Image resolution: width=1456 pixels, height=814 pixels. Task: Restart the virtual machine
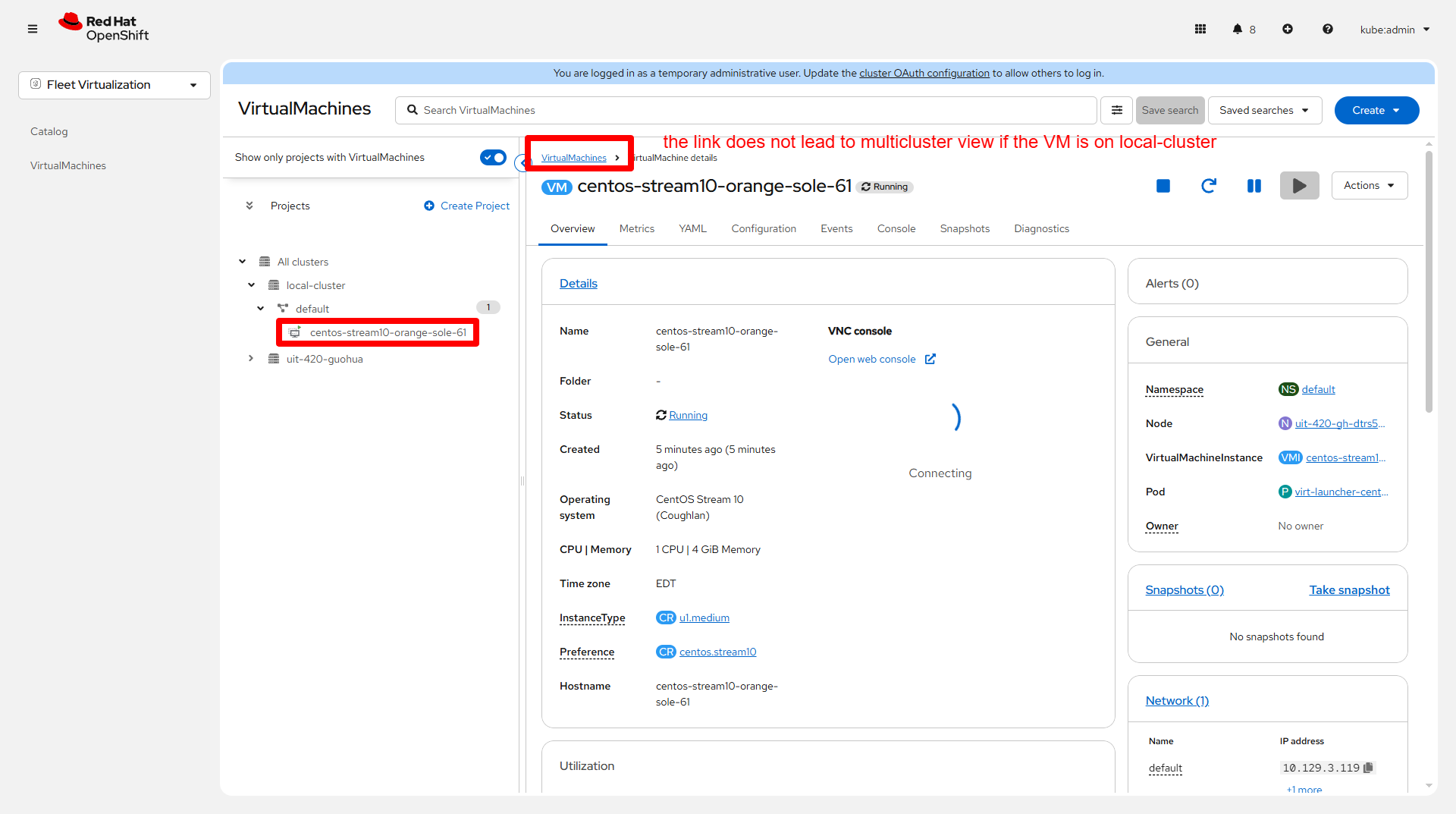1209,186
